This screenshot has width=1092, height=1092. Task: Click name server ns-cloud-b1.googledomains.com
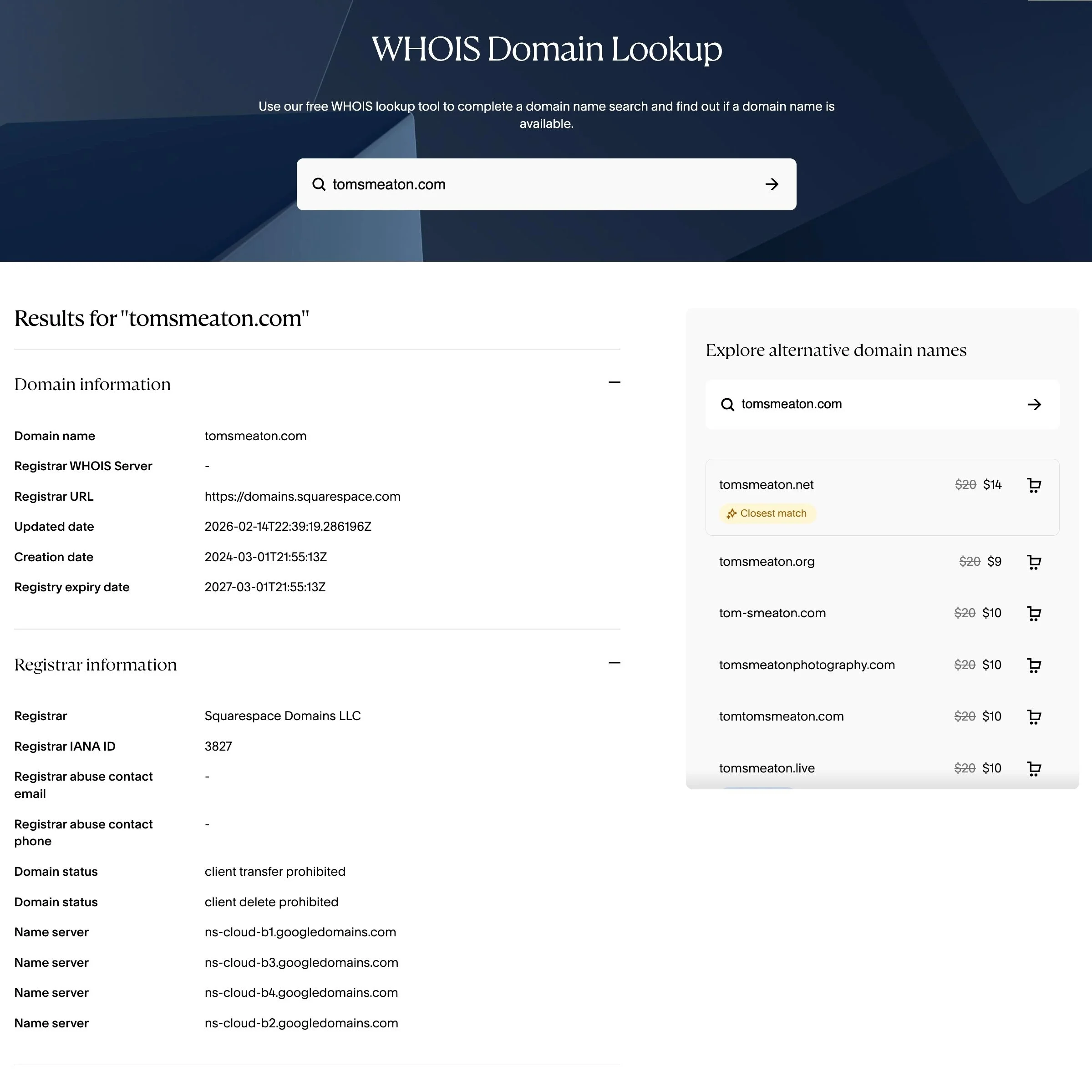[x=300, y=932]
